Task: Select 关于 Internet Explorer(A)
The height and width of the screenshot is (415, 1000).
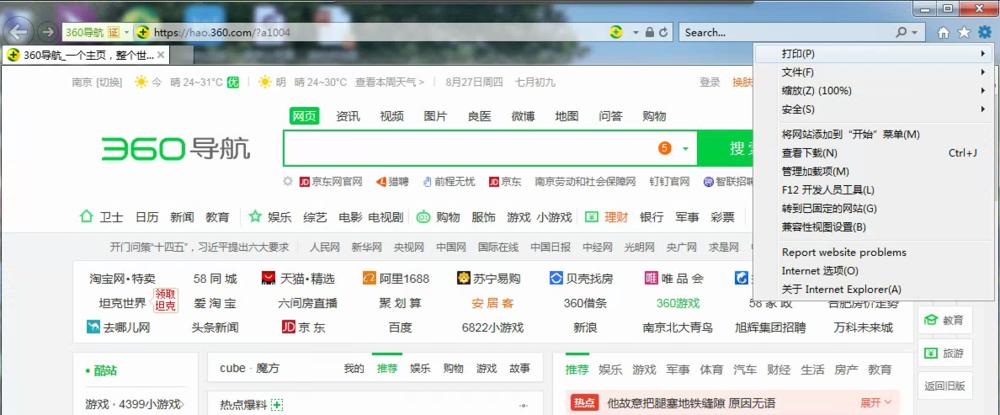Action: pos(873,289)
